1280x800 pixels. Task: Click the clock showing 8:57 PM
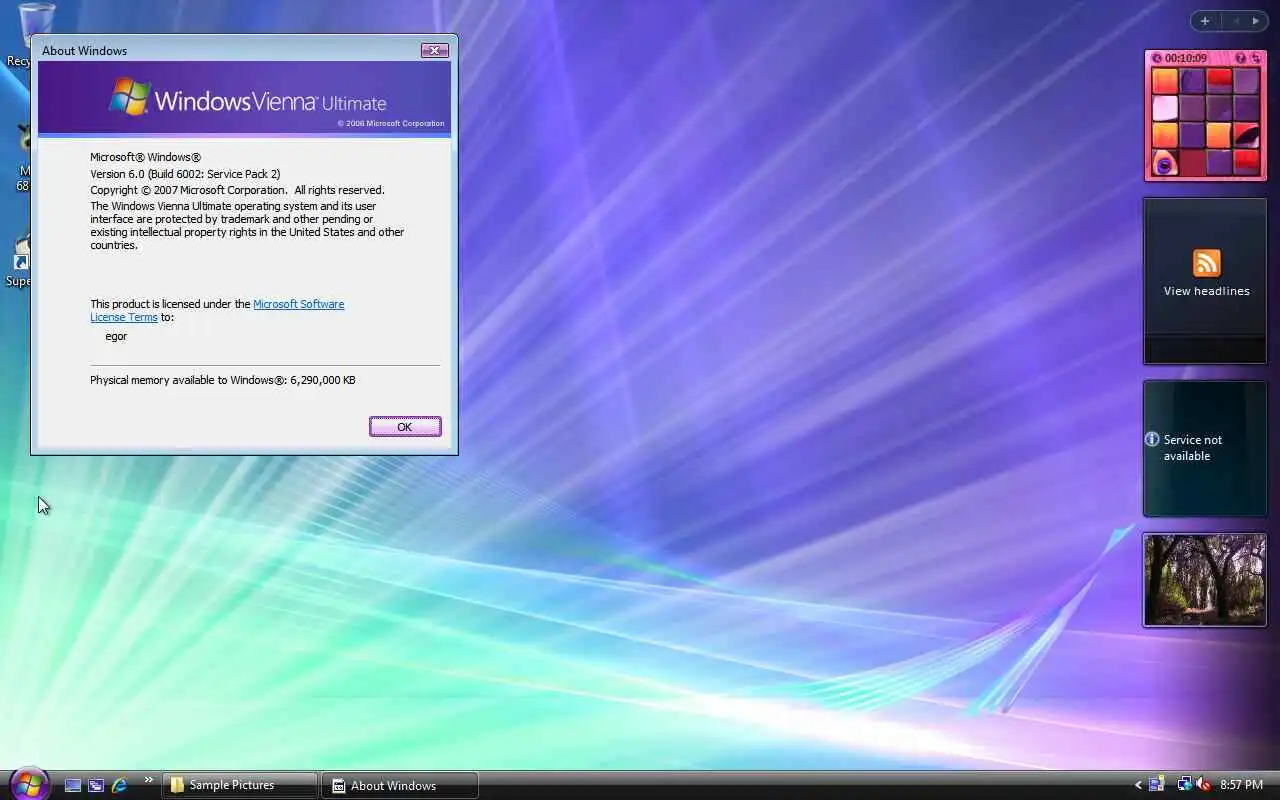(x=1241, y=785)
